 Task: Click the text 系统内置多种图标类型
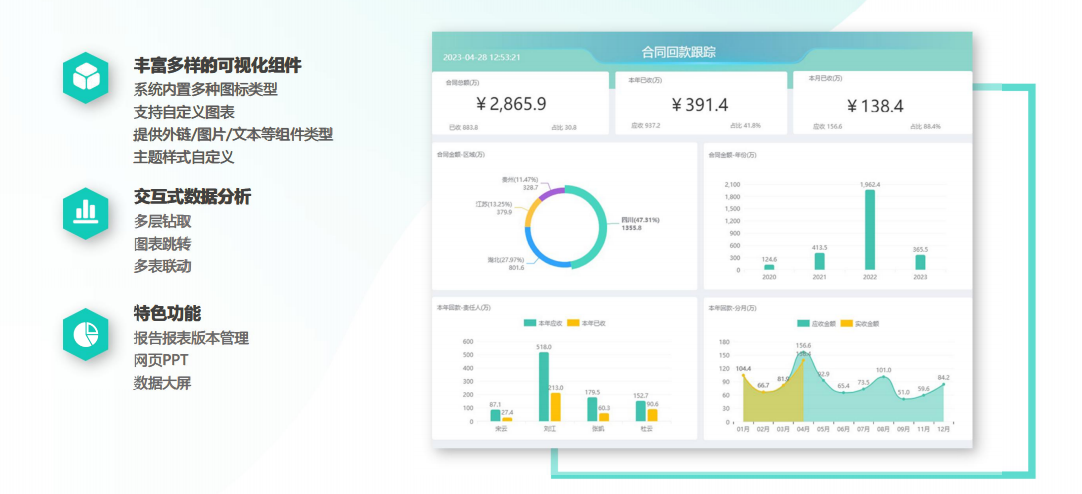(206, 90)
